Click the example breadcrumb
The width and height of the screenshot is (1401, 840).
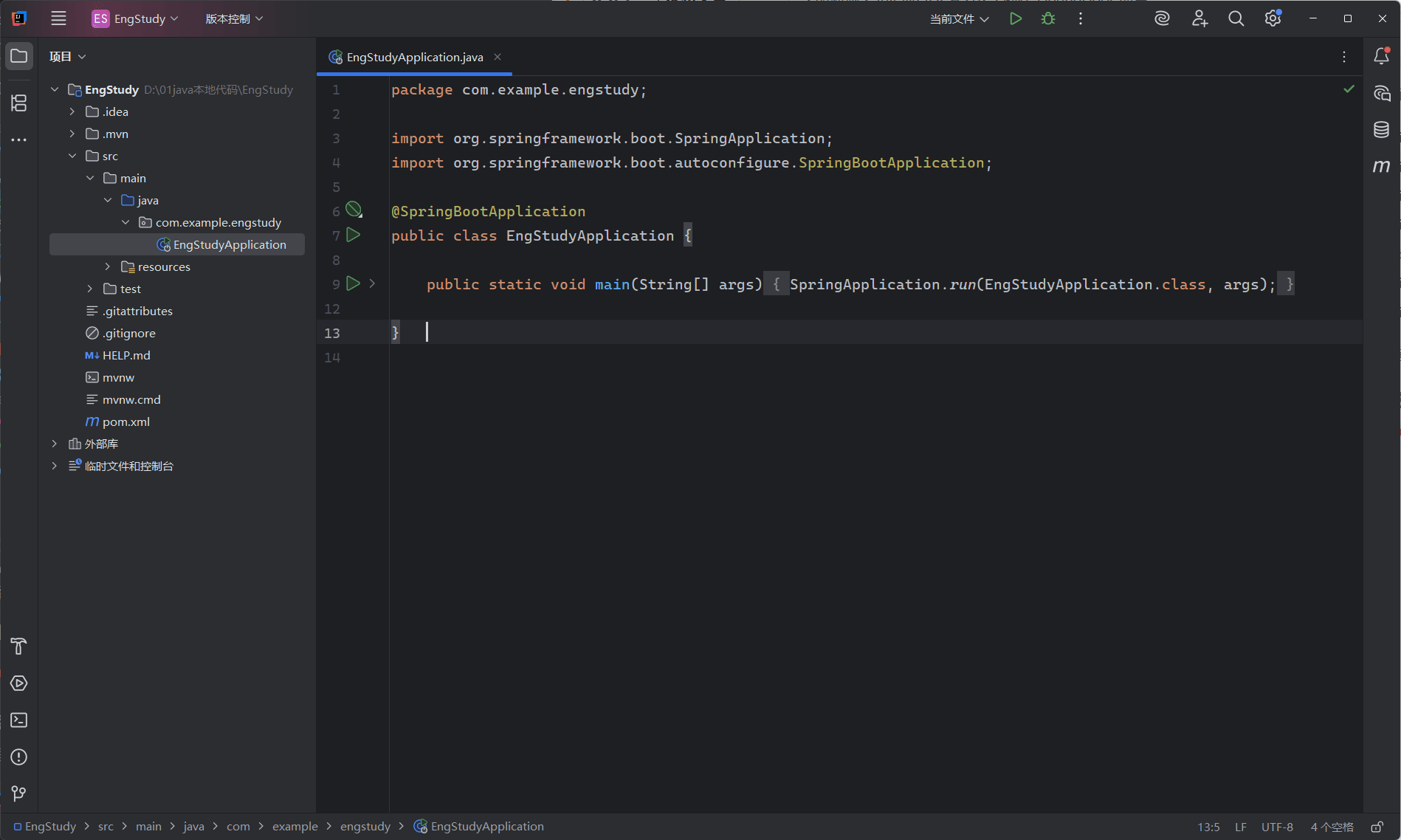(295, 827)
